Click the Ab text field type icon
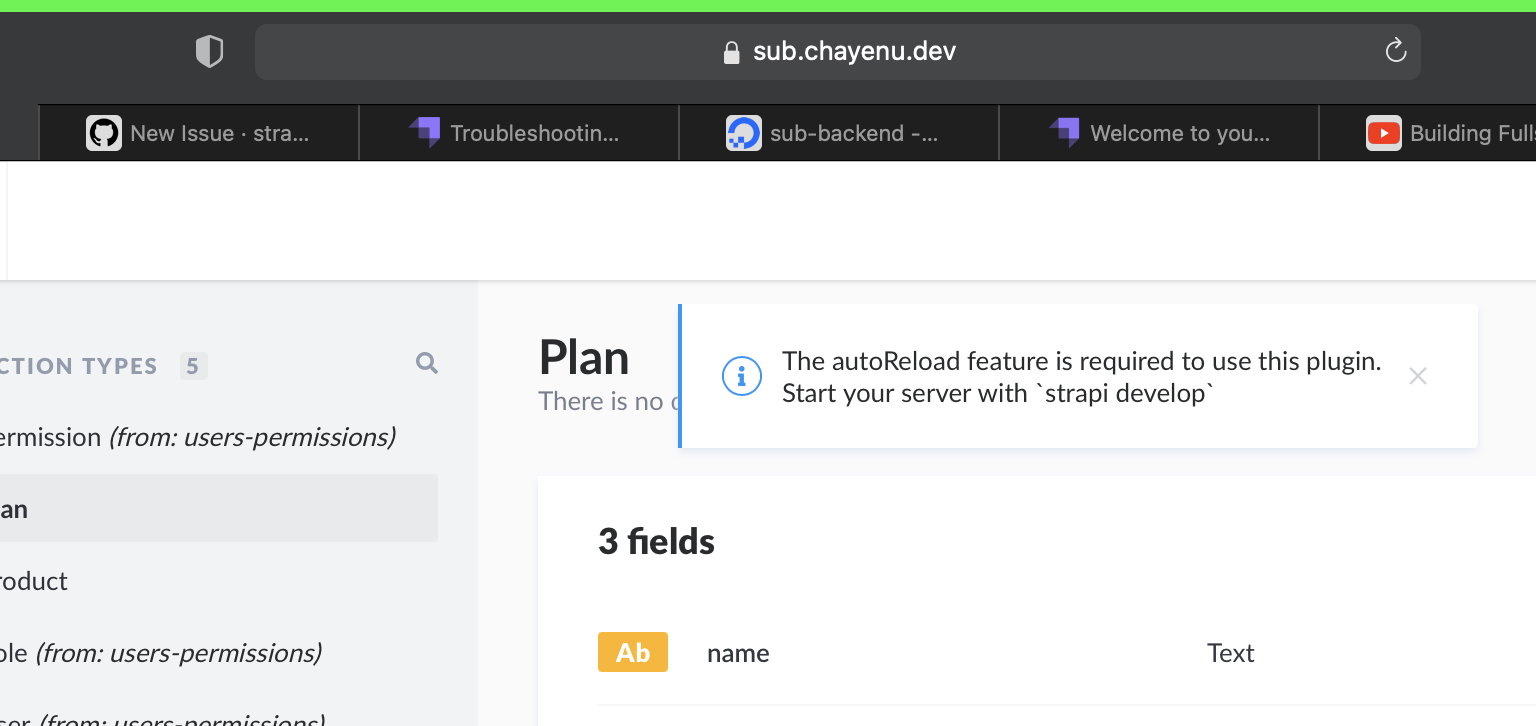Viewport: 1536px width, 726px height. (633, 652)
